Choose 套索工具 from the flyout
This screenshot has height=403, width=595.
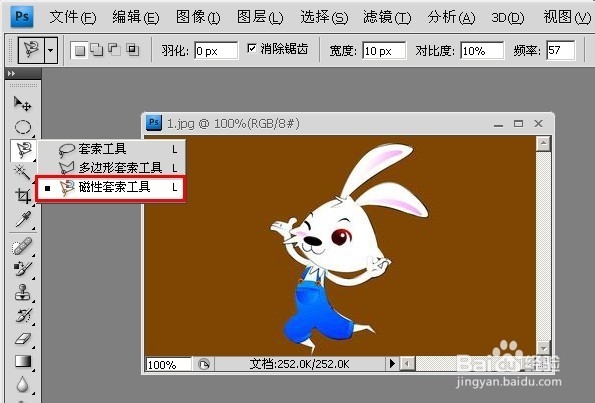(x=111, y=149)
